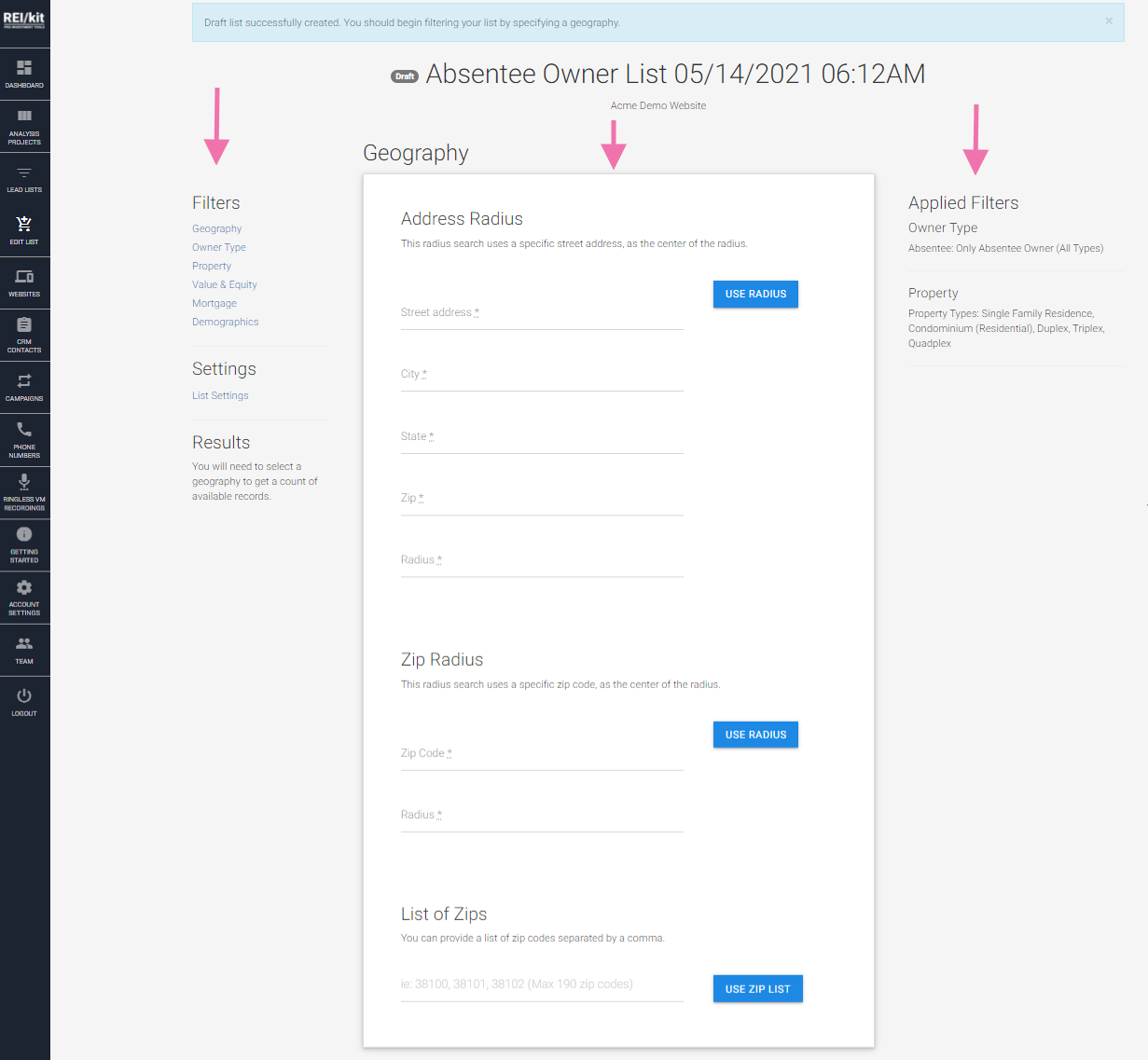Select the Campaigns sidebar icon
The image size is (1148, 1060).
[x=24, y=386]
